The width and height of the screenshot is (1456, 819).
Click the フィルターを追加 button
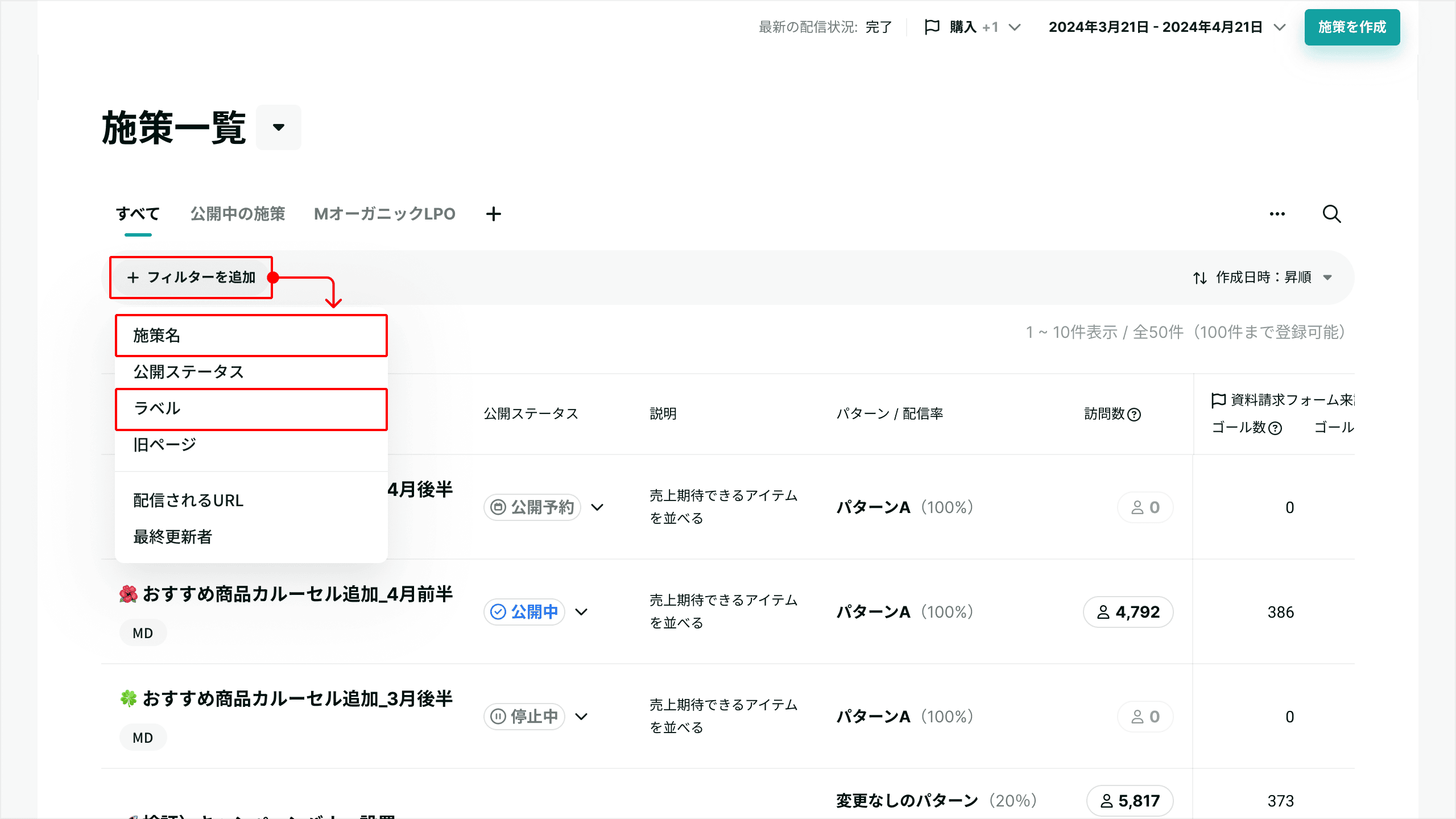tap(191, 278)
